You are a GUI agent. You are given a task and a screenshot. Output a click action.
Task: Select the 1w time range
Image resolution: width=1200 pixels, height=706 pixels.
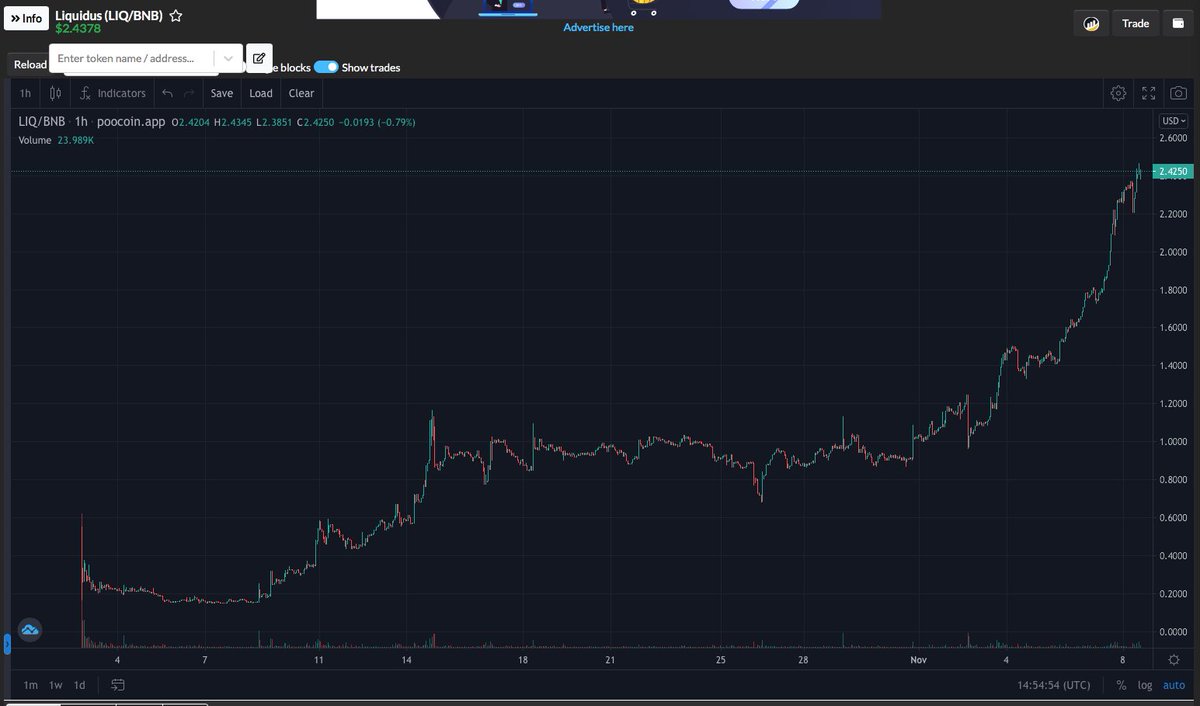coord(56,685)
